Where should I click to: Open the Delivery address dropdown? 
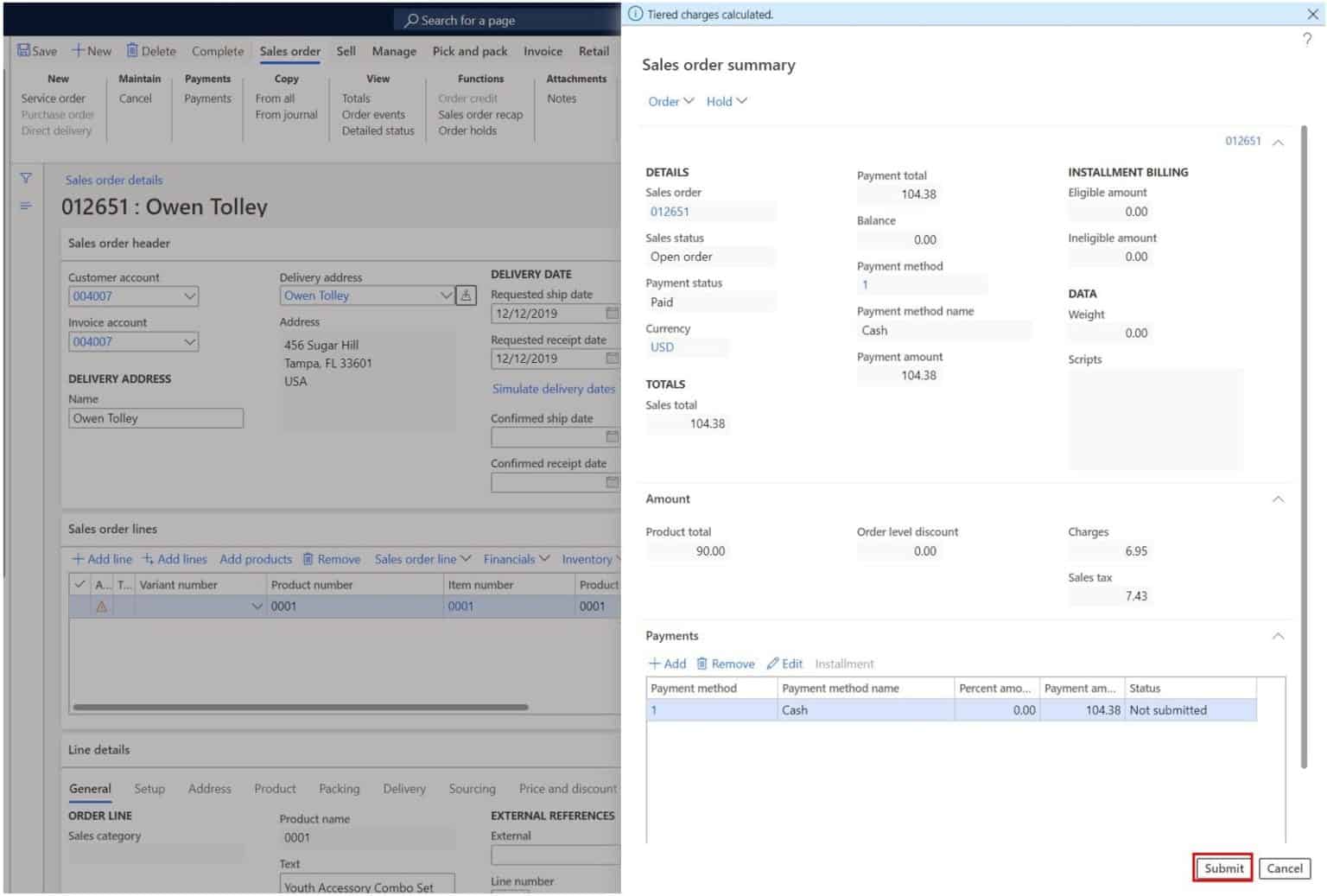446,295
